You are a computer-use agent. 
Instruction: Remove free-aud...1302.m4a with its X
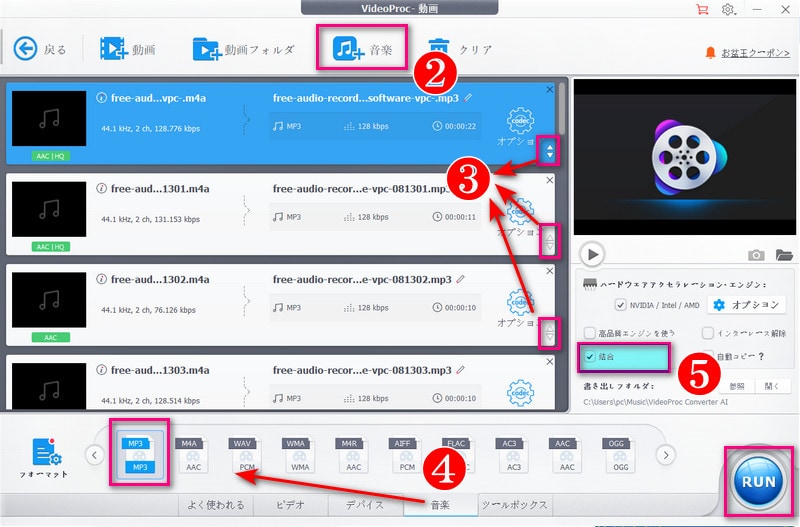pos(549,271)
